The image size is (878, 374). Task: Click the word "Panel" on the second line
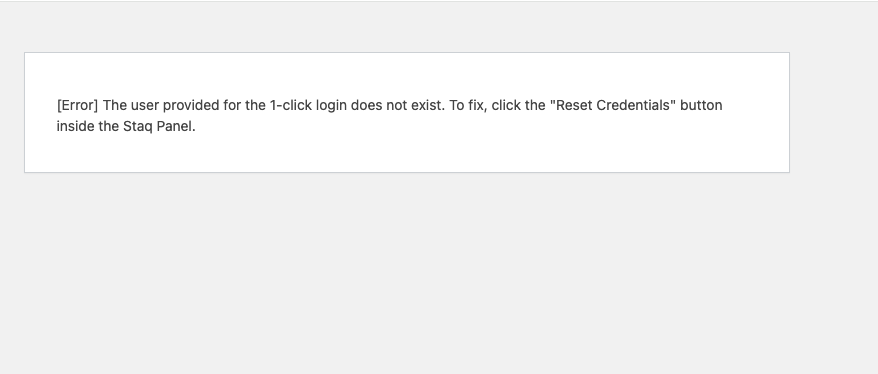176,127
